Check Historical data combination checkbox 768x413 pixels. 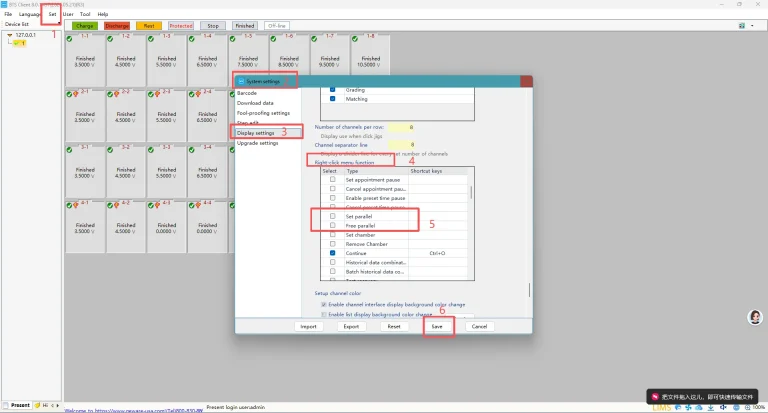333,262
